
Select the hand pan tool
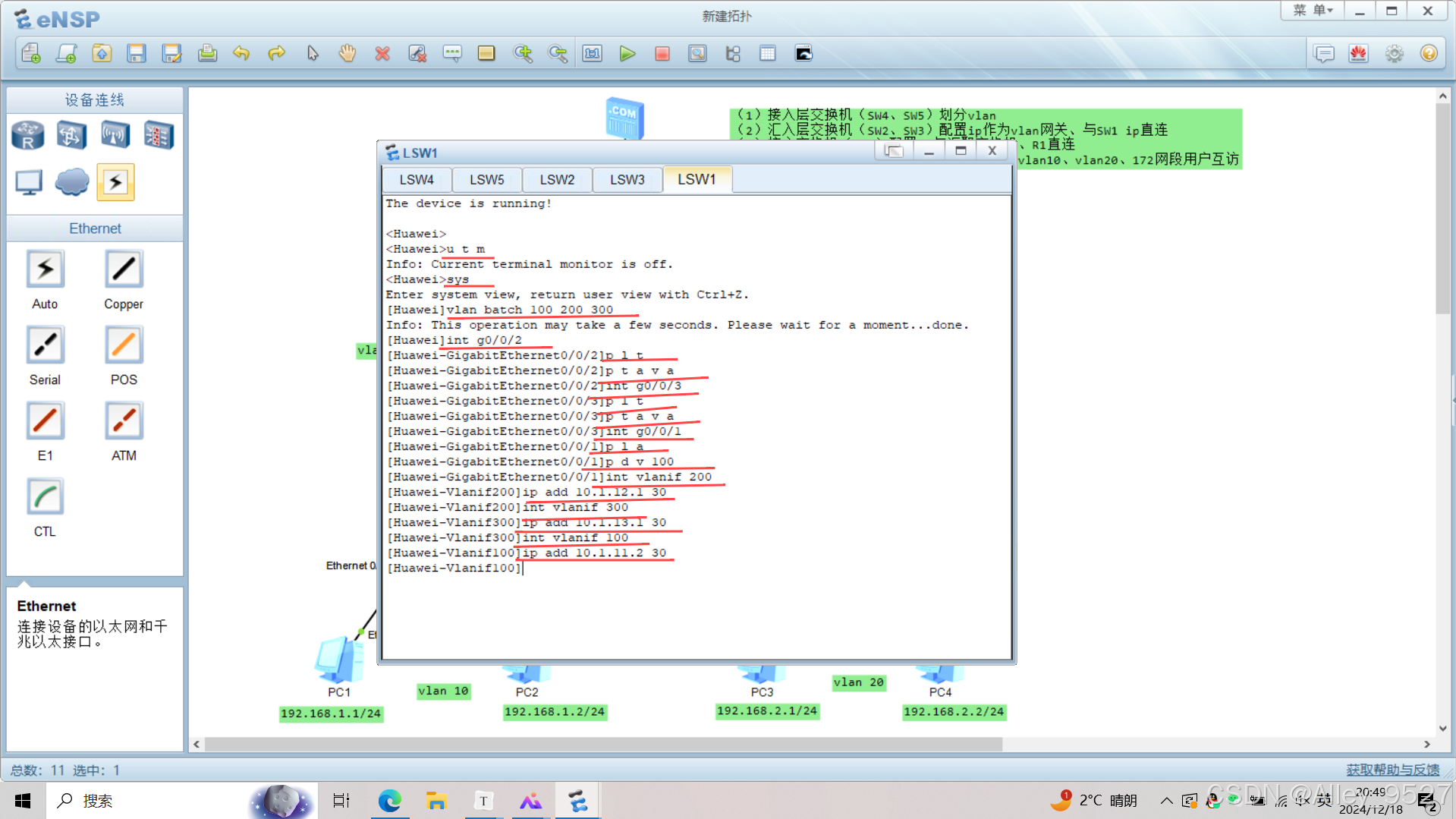coord(347,53)
